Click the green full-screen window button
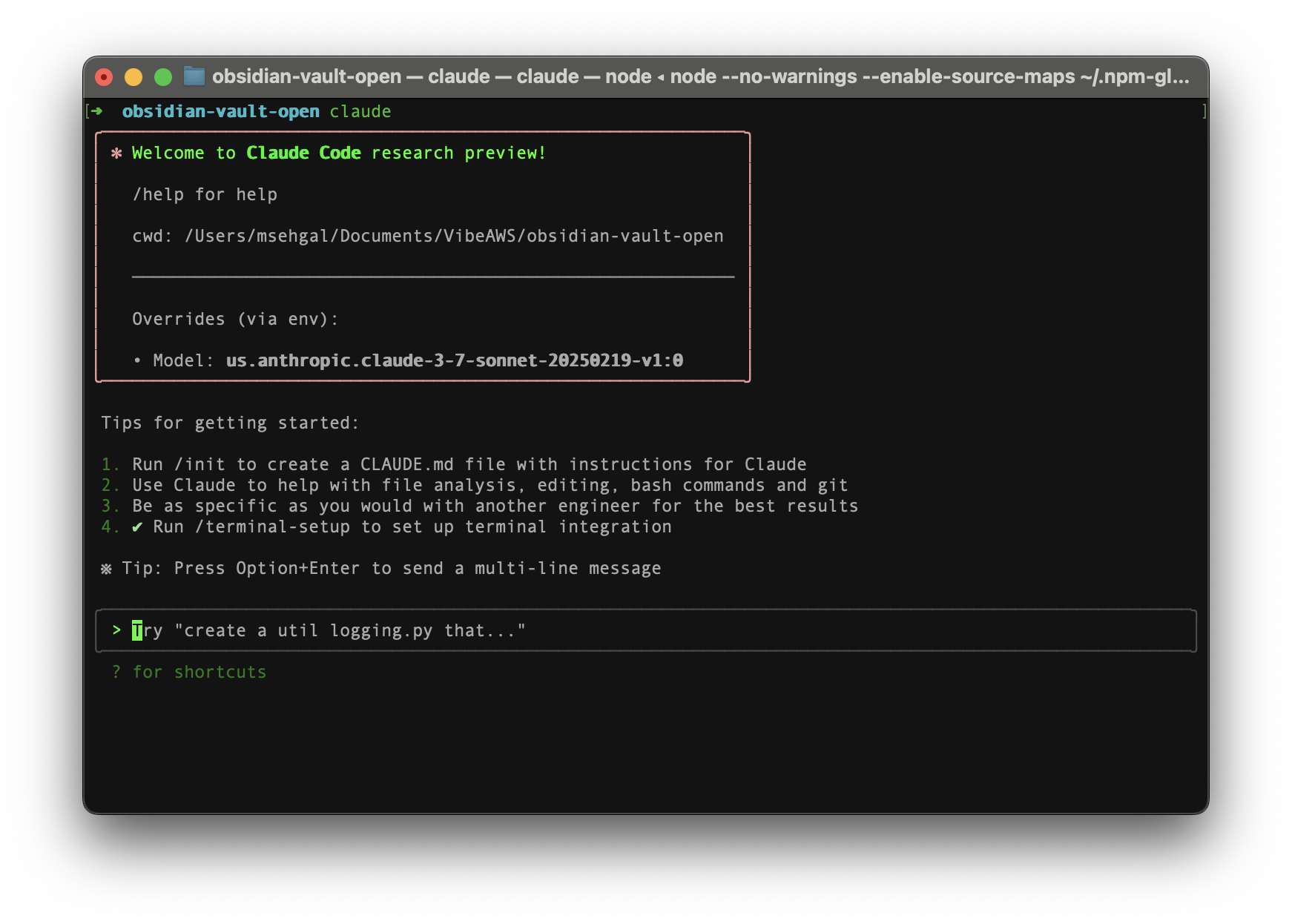The height and width of the screenshot is (924, 1292). 163,77
